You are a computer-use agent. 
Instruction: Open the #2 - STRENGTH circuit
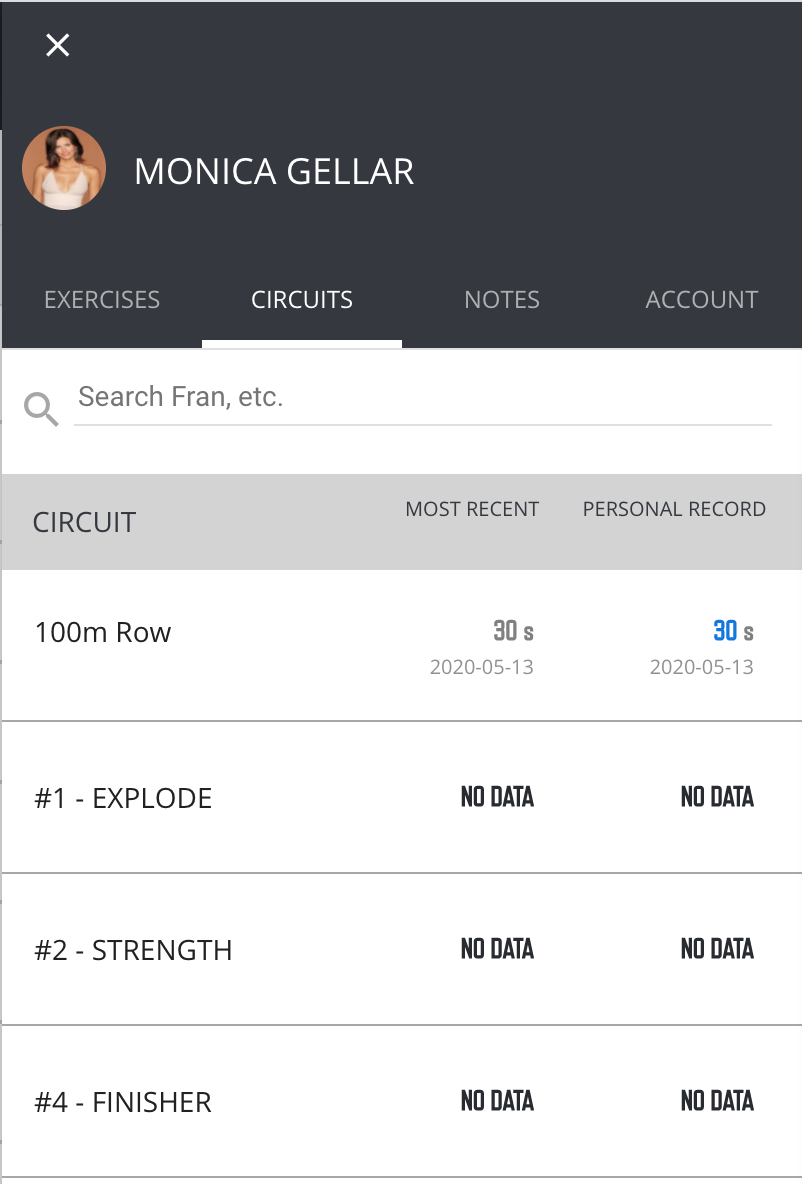click(x=402, y=949)
